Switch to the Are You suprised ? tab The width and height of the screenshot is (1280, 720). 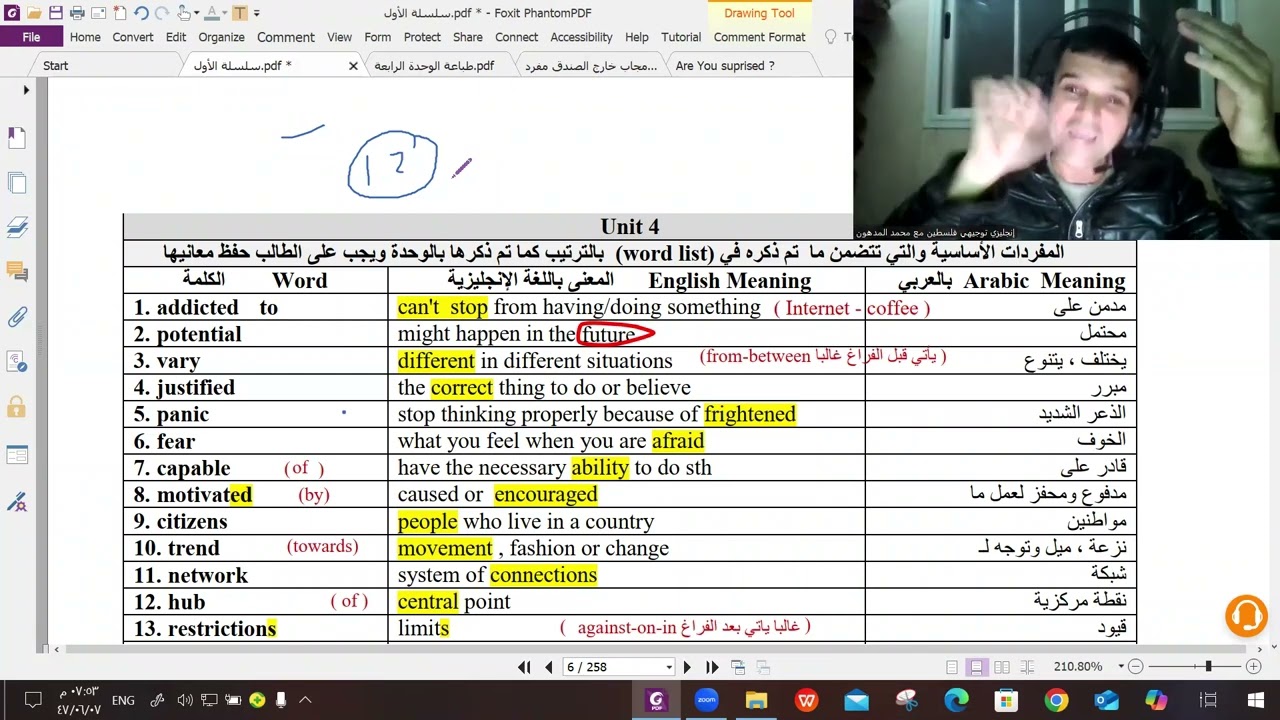(x=725, y=66)
